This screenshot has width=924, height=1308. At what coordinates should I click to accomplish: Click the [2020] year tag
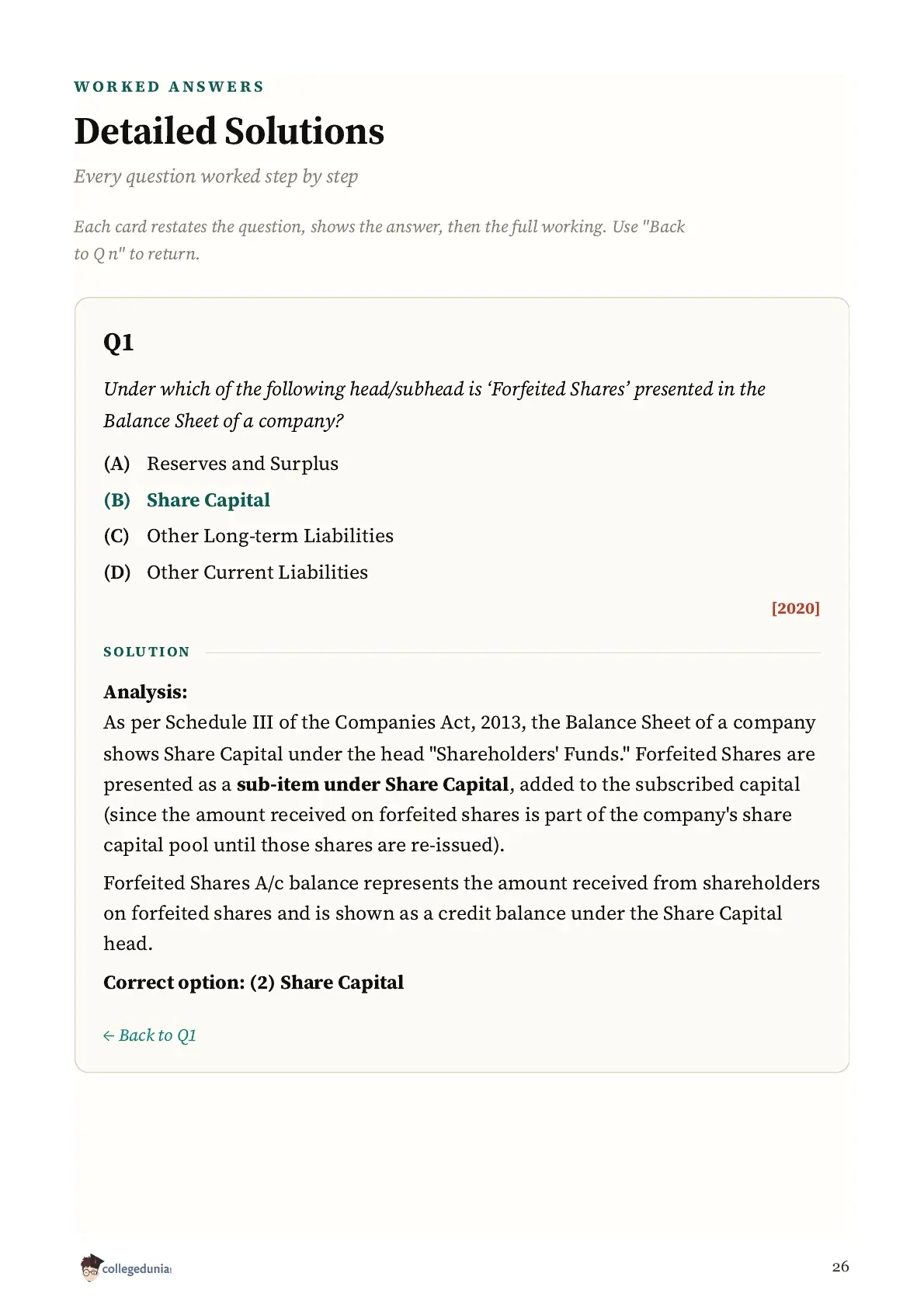click(x=796, y=608)
